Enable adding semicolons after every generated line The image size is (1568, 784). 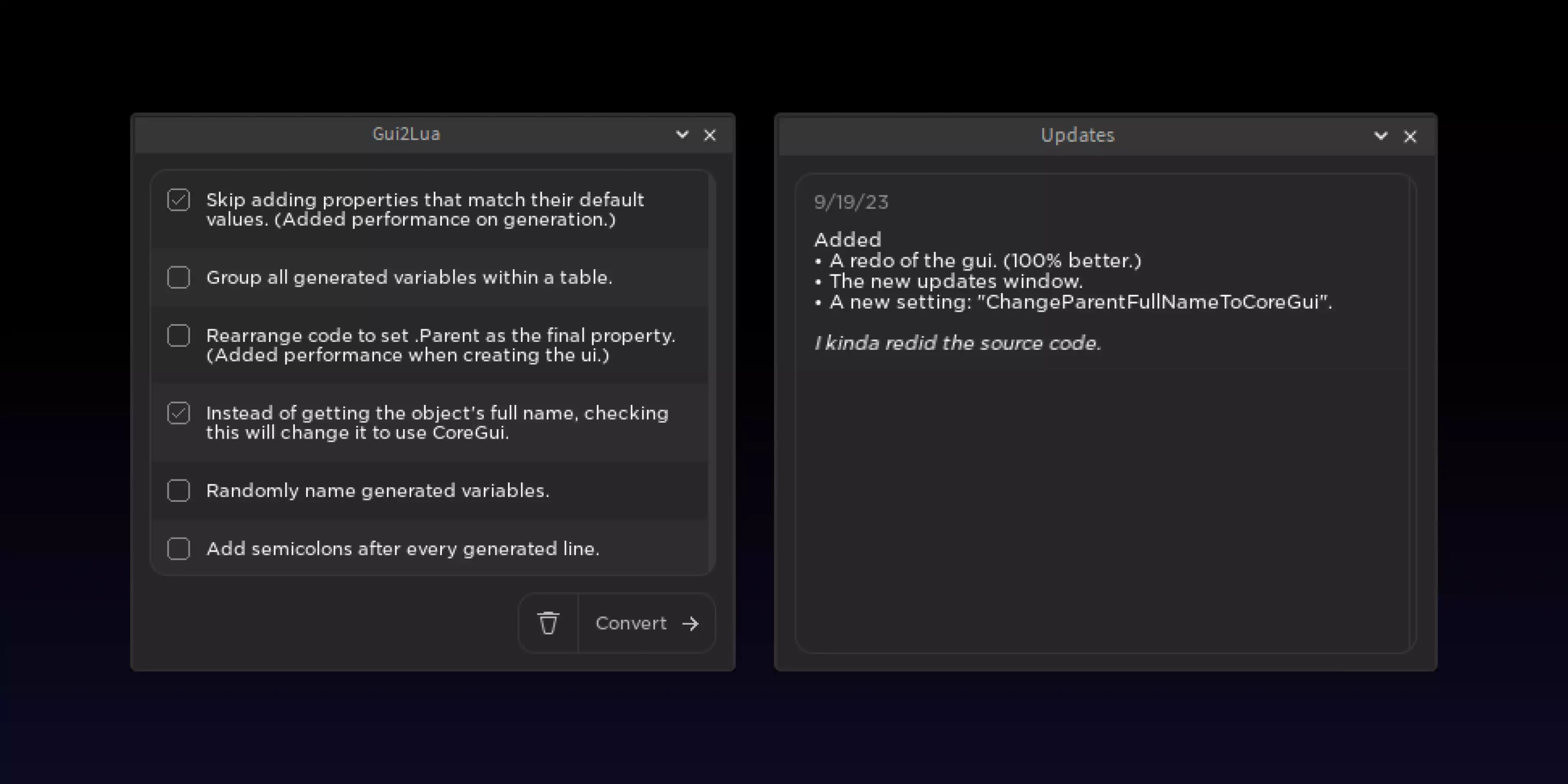click(178, 548)
